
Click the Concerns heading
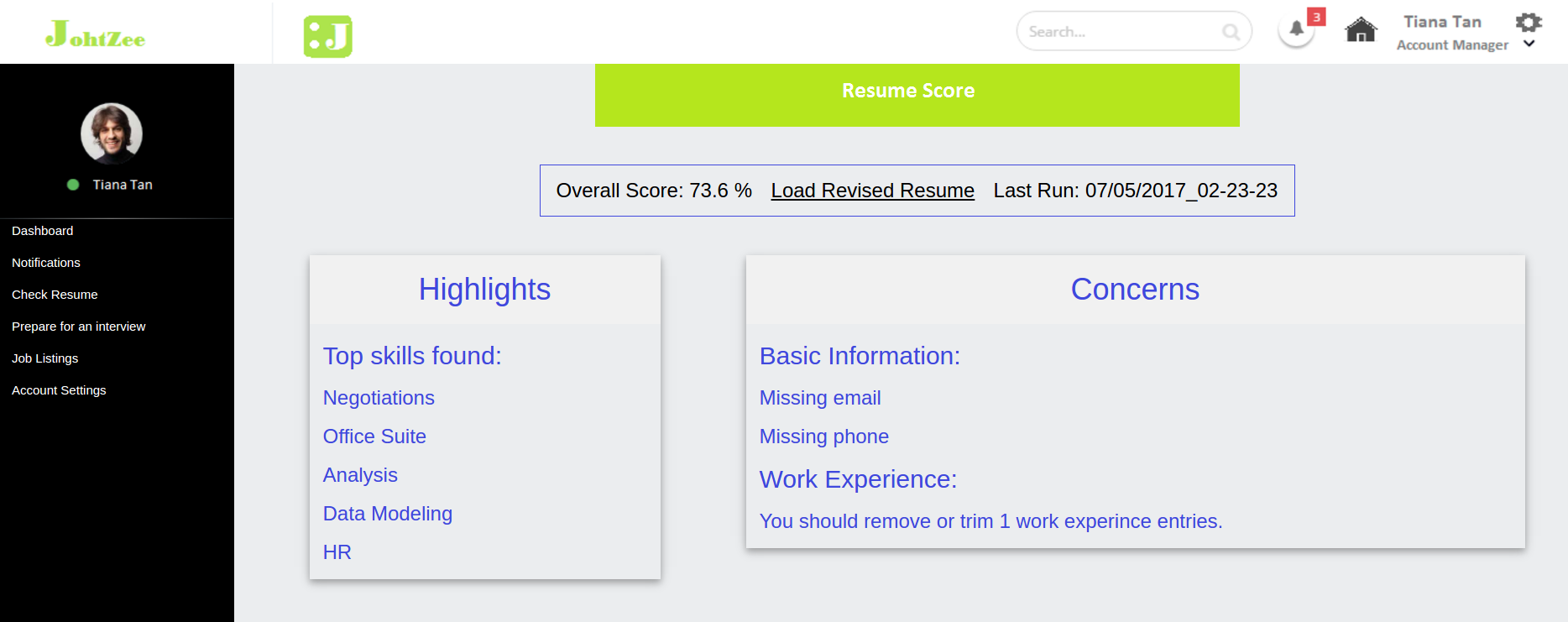pyautogui.click(x=1135, y=290)
